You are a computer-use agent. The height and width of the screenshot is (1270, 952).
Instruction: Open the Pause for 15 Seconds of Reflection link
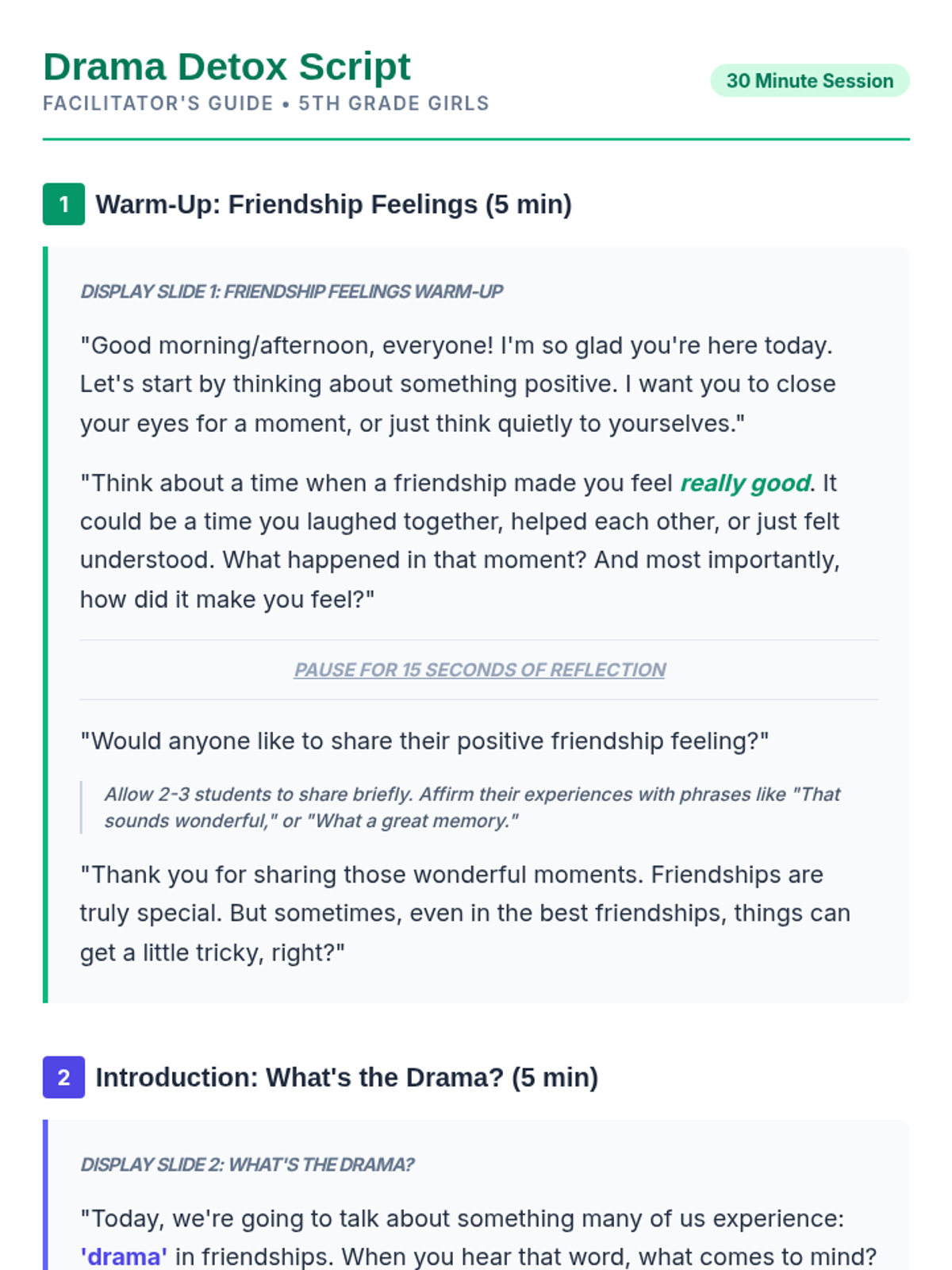tap(479, 670)
